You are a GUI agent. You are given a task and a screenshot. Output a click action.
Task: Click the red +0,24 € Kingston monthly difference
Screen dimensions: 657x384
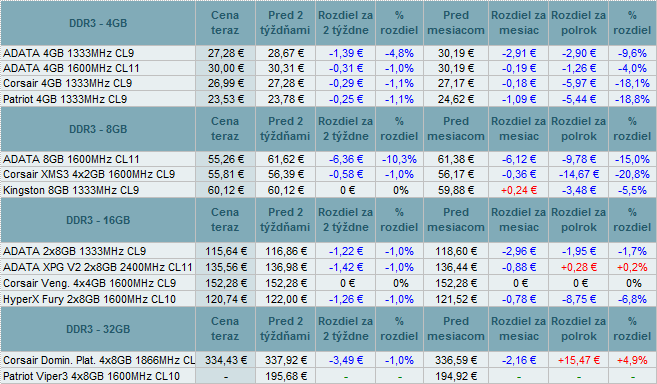[x=519, y=190]
